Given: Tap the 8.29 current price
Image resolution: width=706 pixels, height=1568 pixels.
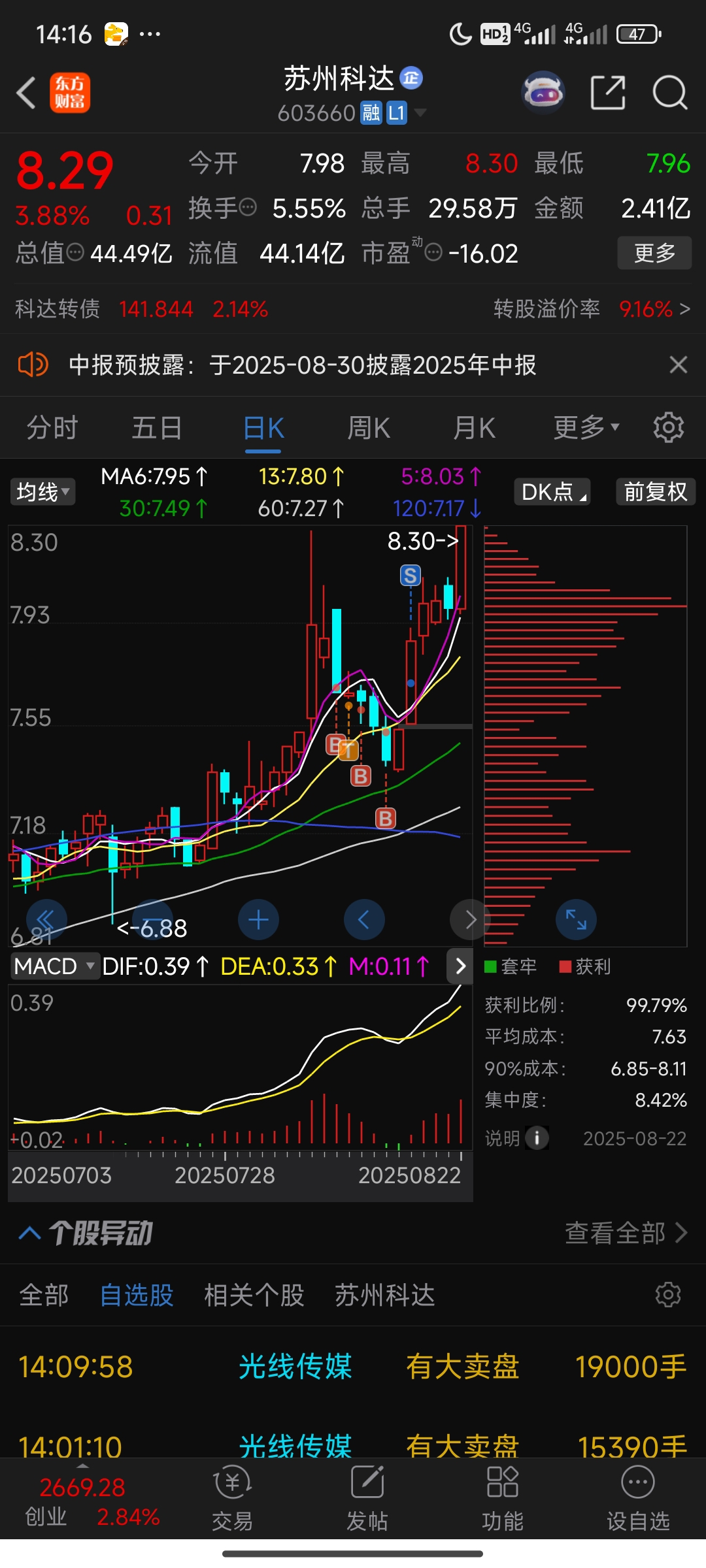Looking at the screenshot, I should 65,171.
